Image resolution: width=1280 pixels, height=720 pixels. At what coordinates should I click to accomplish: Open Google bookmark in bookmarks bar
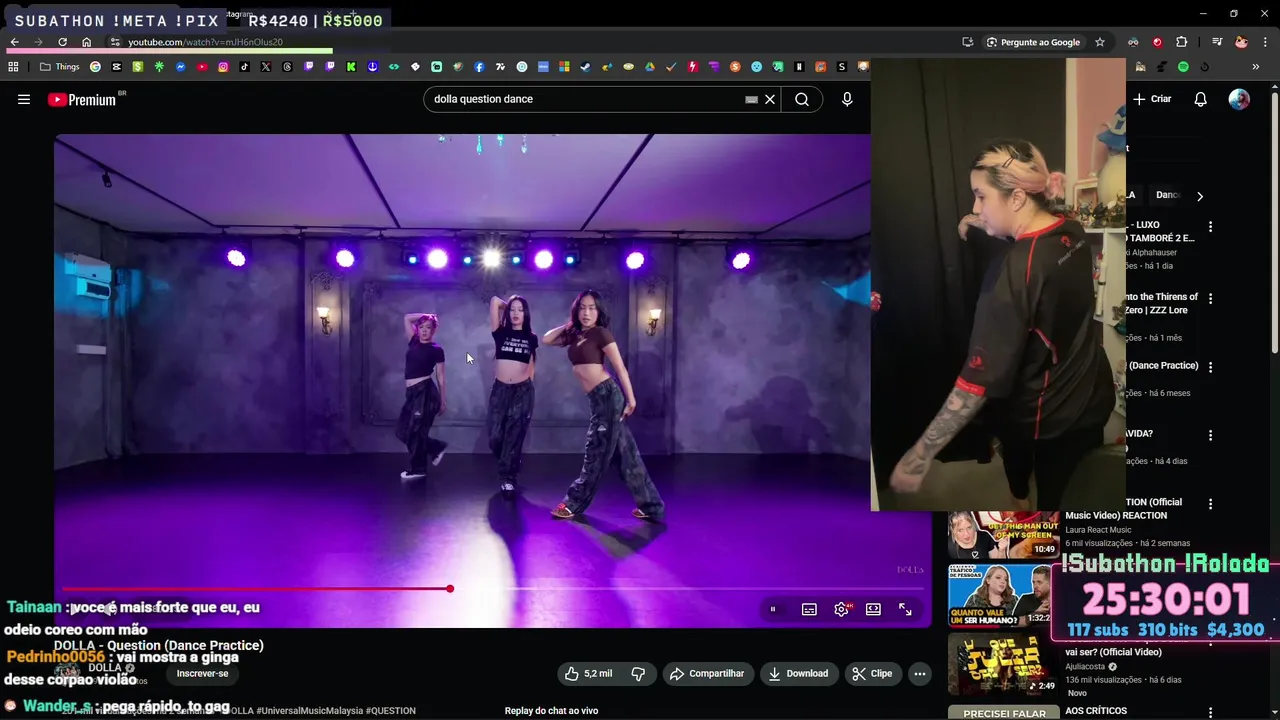point(95,67)
